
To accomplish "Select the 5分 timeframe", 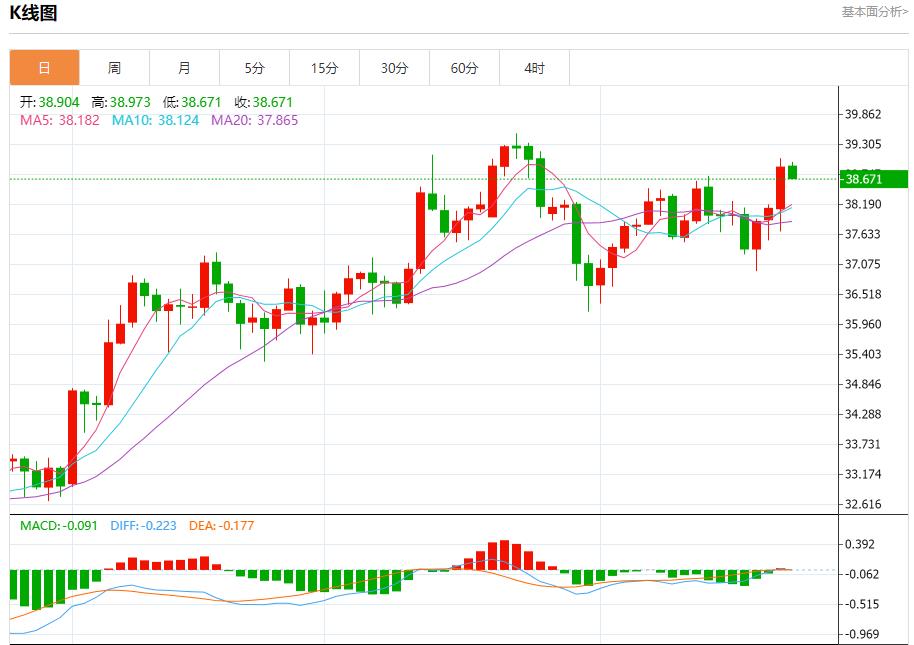I will coord(254,67).
